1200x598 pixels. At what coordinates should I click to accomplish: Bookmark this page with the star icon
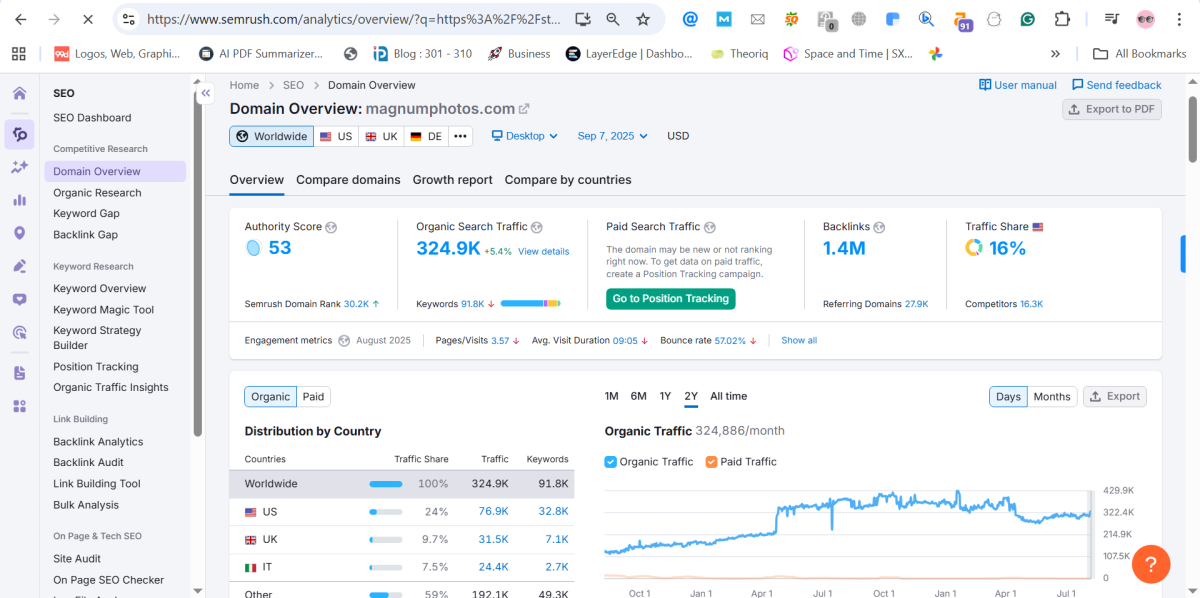click(643, 19)
